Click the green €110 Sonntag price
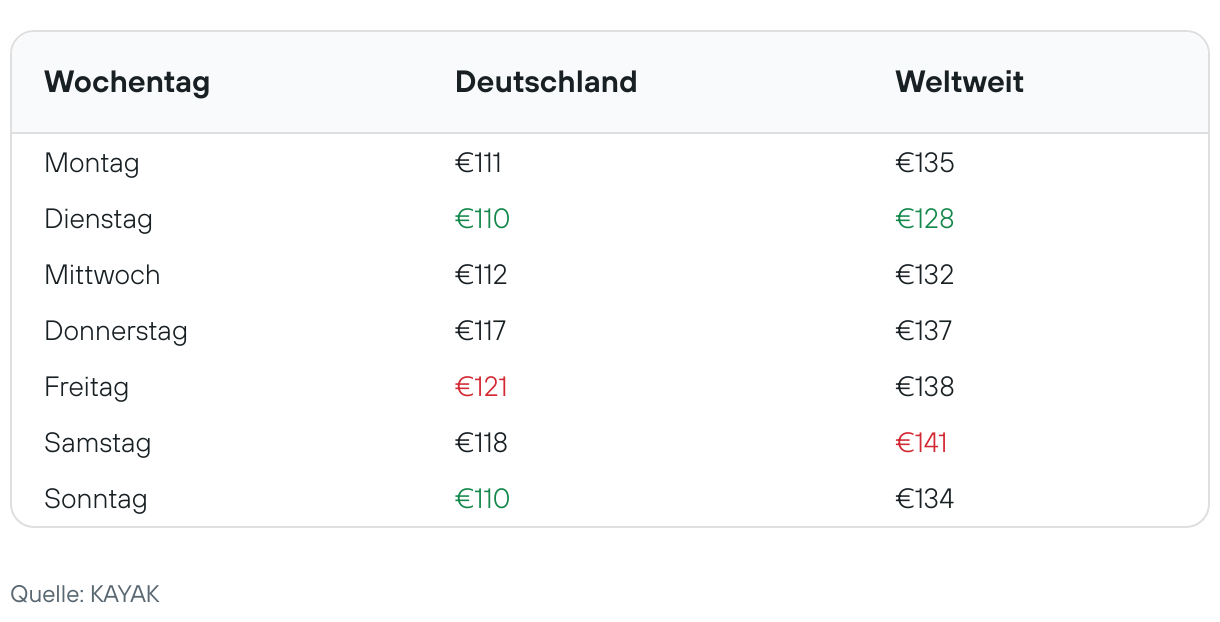This screenshot has width=1220, height=622. point(483,499)
